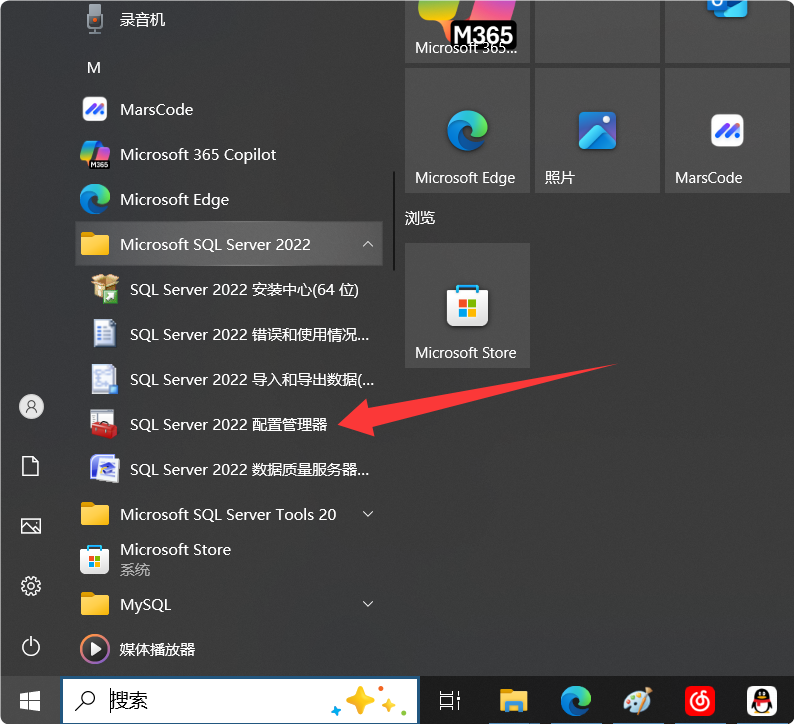Click the app list scrollbar
The image size is (794, 724).
tap(393, 221)
